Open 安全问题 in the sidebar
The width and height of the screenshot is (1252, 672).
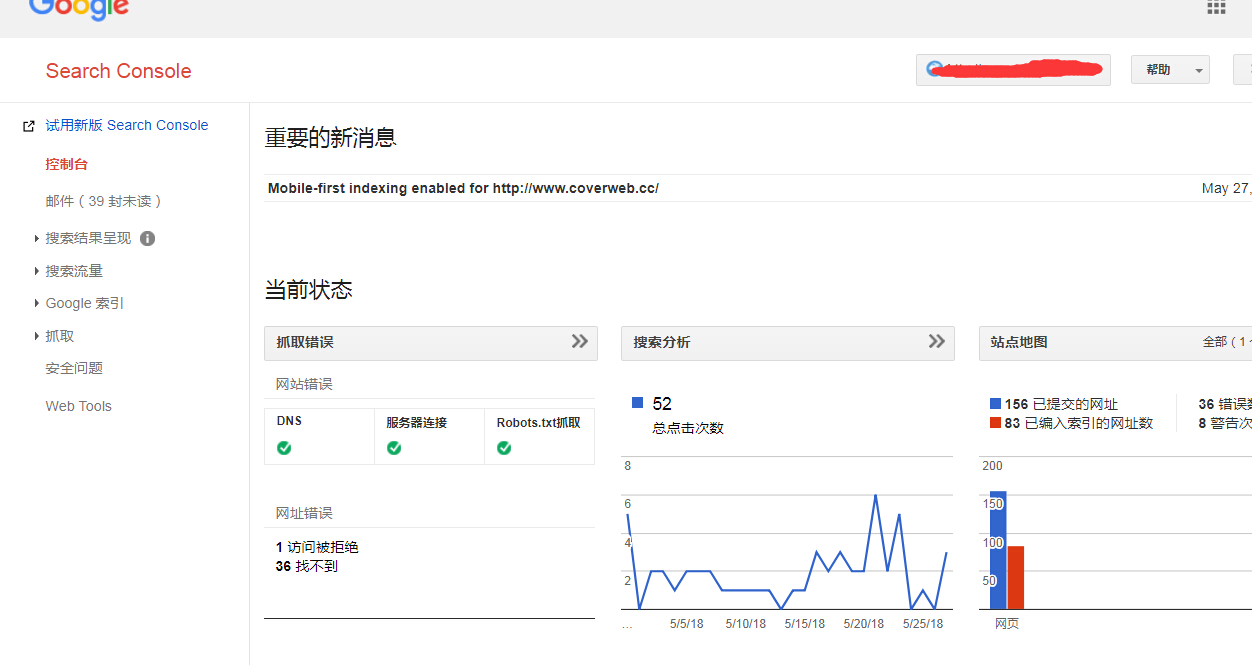pos(74,368)
